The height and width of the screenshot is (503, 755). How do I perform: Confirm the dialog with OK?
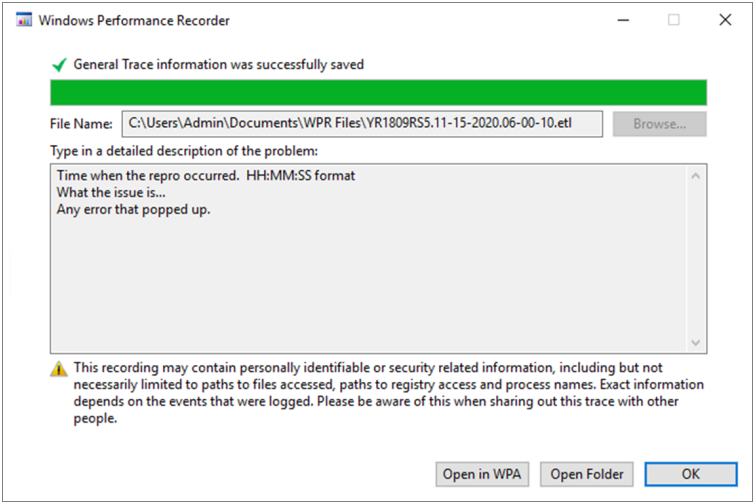690,475
